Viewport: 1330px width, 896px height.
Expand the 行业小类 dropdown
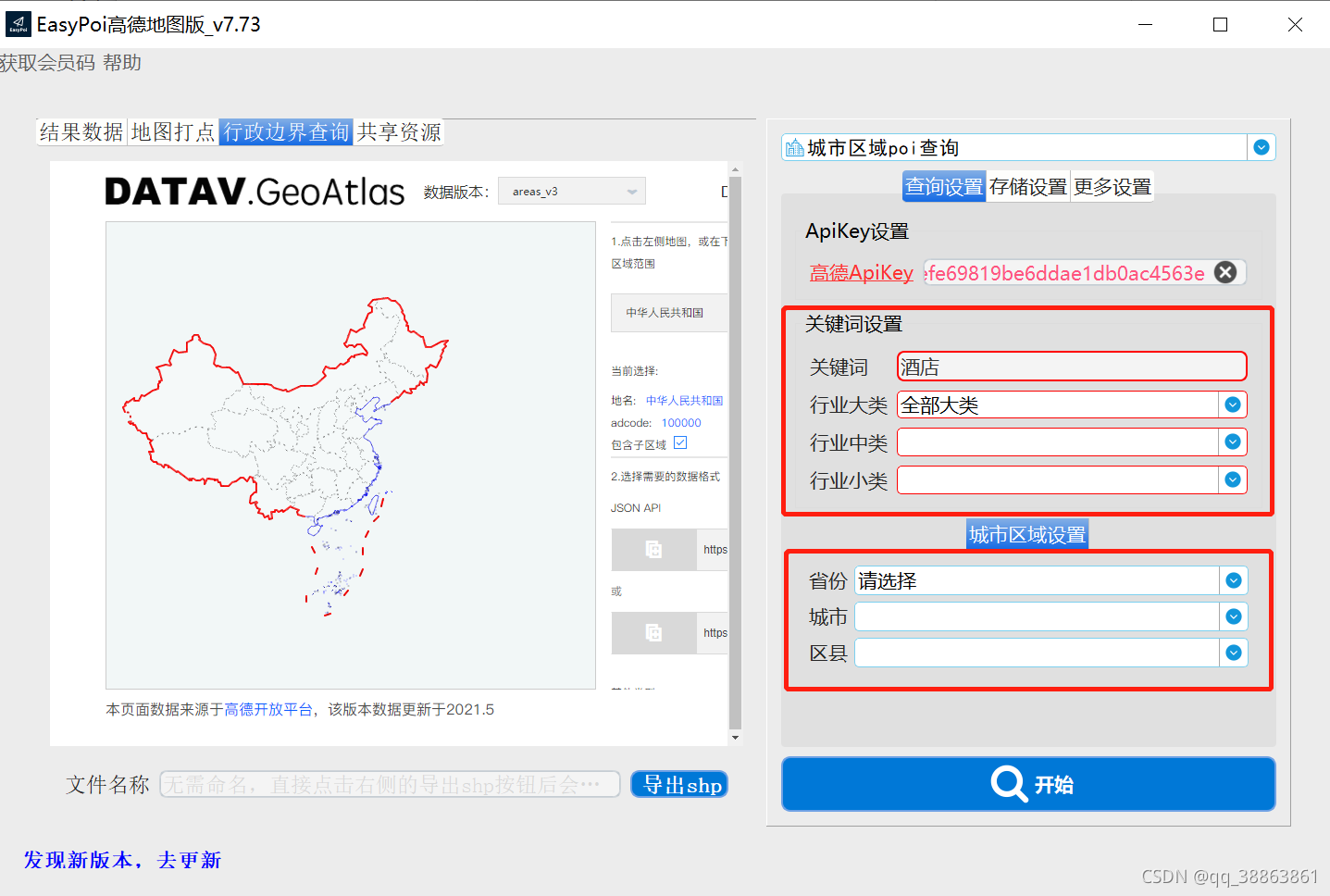[1233, 479]
